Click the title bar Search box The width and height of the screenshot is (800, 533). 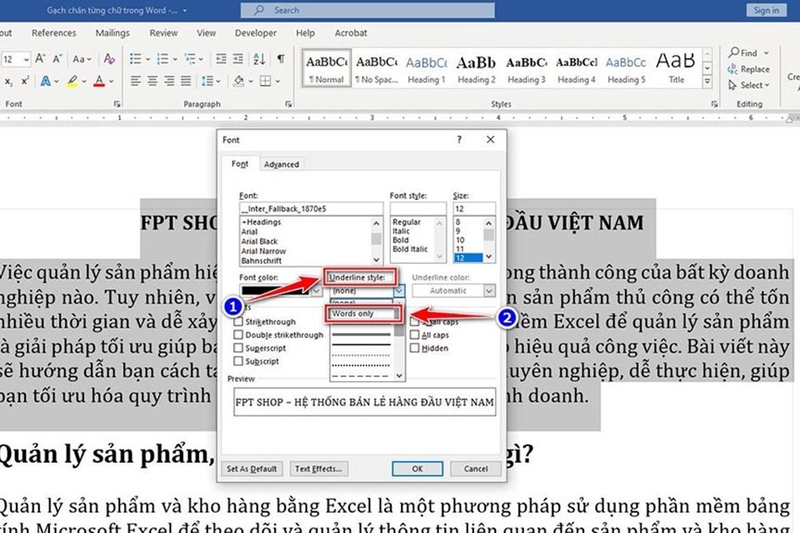[368, 10]
